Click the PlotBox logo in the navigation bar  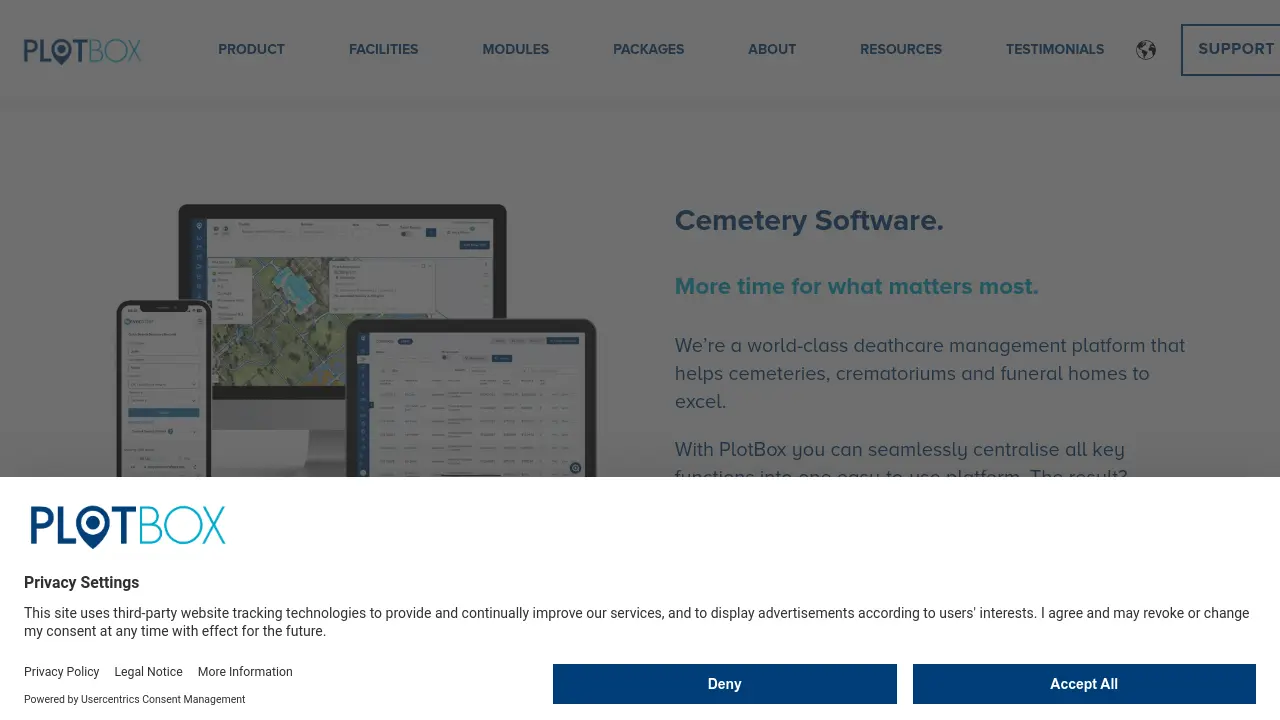[82, 51]
